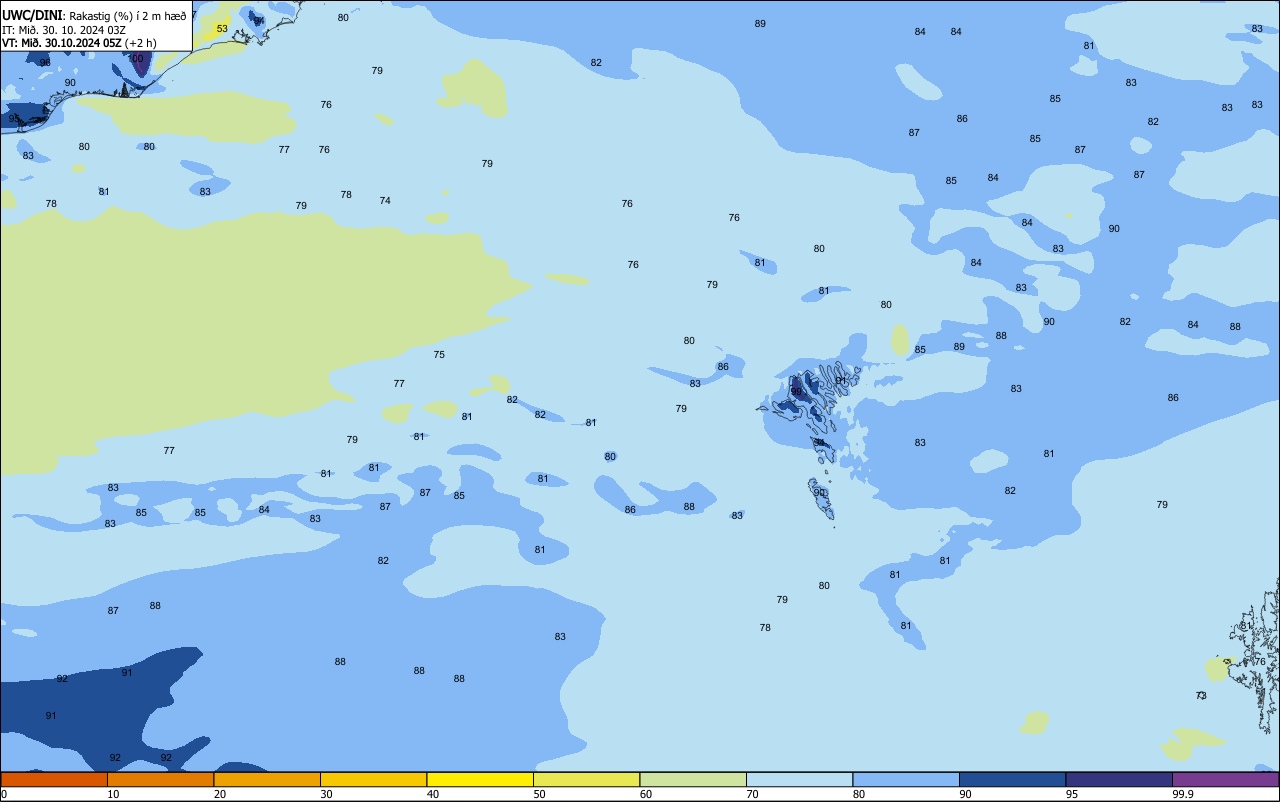Screen dimensions: 1280x802
Task: Click the "95" humidity value on map
Action: click(14, 119)
